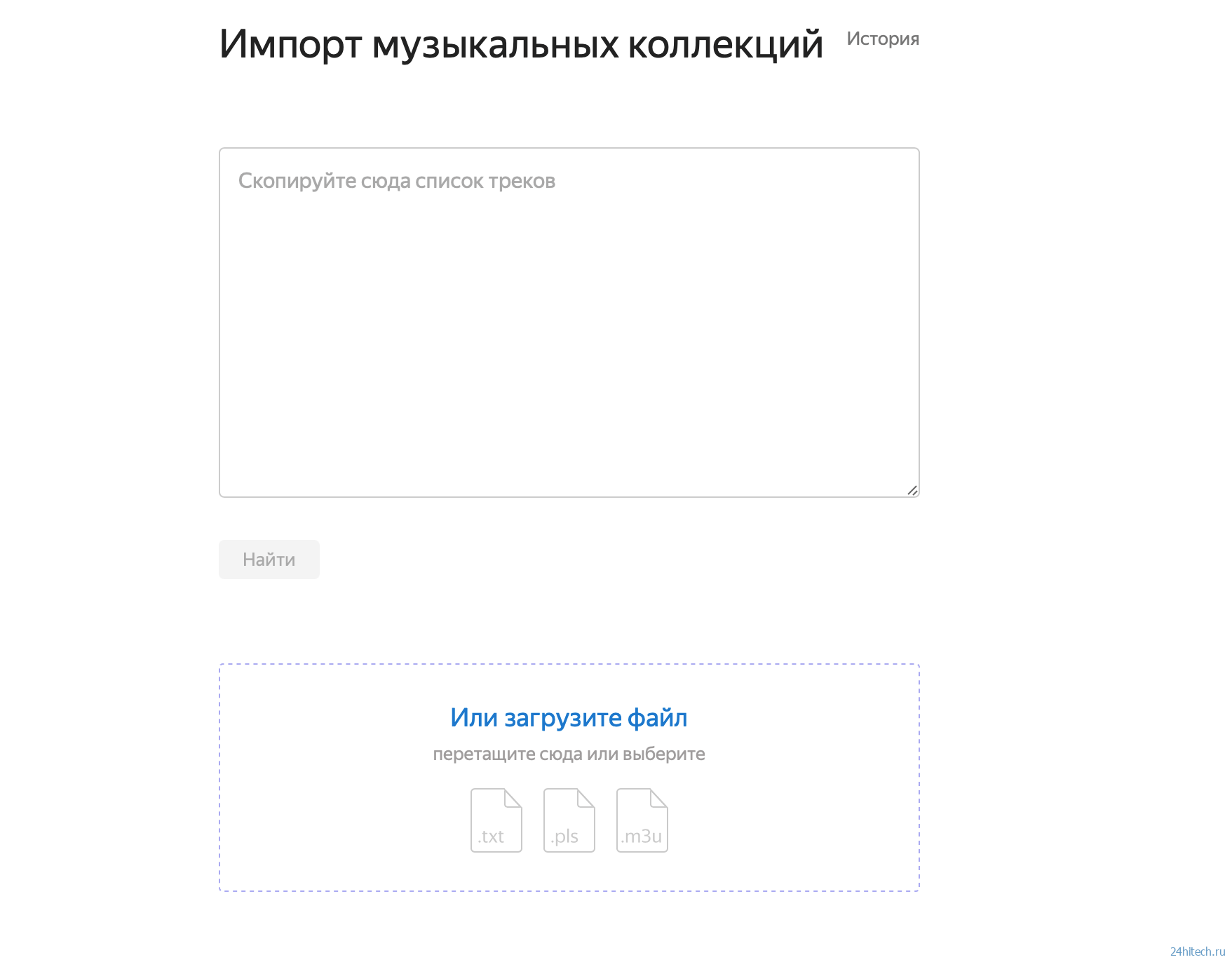Open the История link
The width and height of the screenshot is (1232, 962).
[882, 39]
